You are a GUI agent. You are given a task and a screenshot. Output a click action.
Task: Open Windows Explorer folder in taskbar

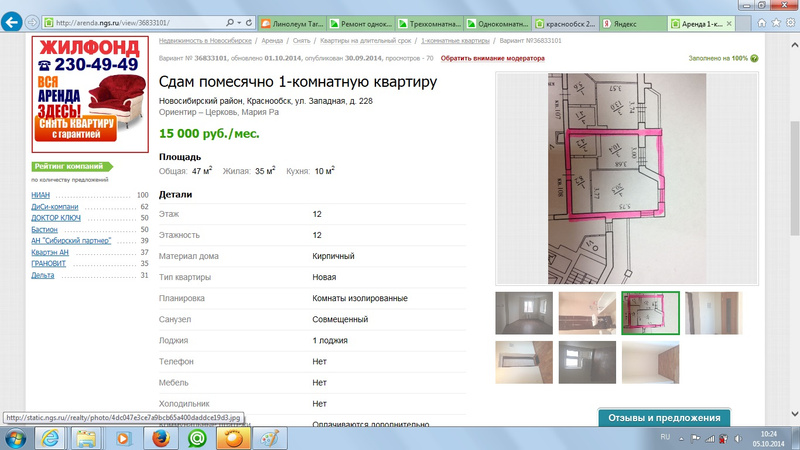86,438
